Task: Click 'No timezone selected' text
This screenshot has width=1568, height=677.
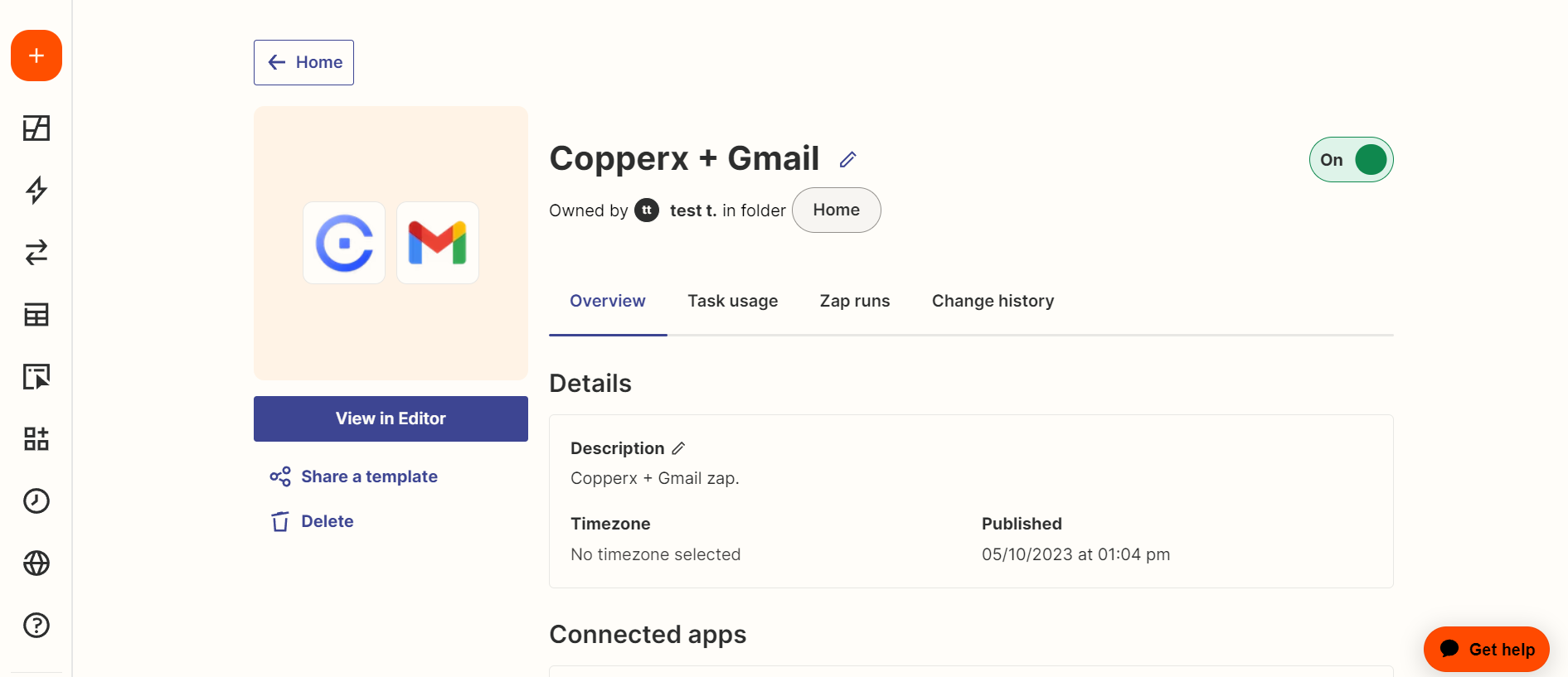Action: click(x=656, y=554)
